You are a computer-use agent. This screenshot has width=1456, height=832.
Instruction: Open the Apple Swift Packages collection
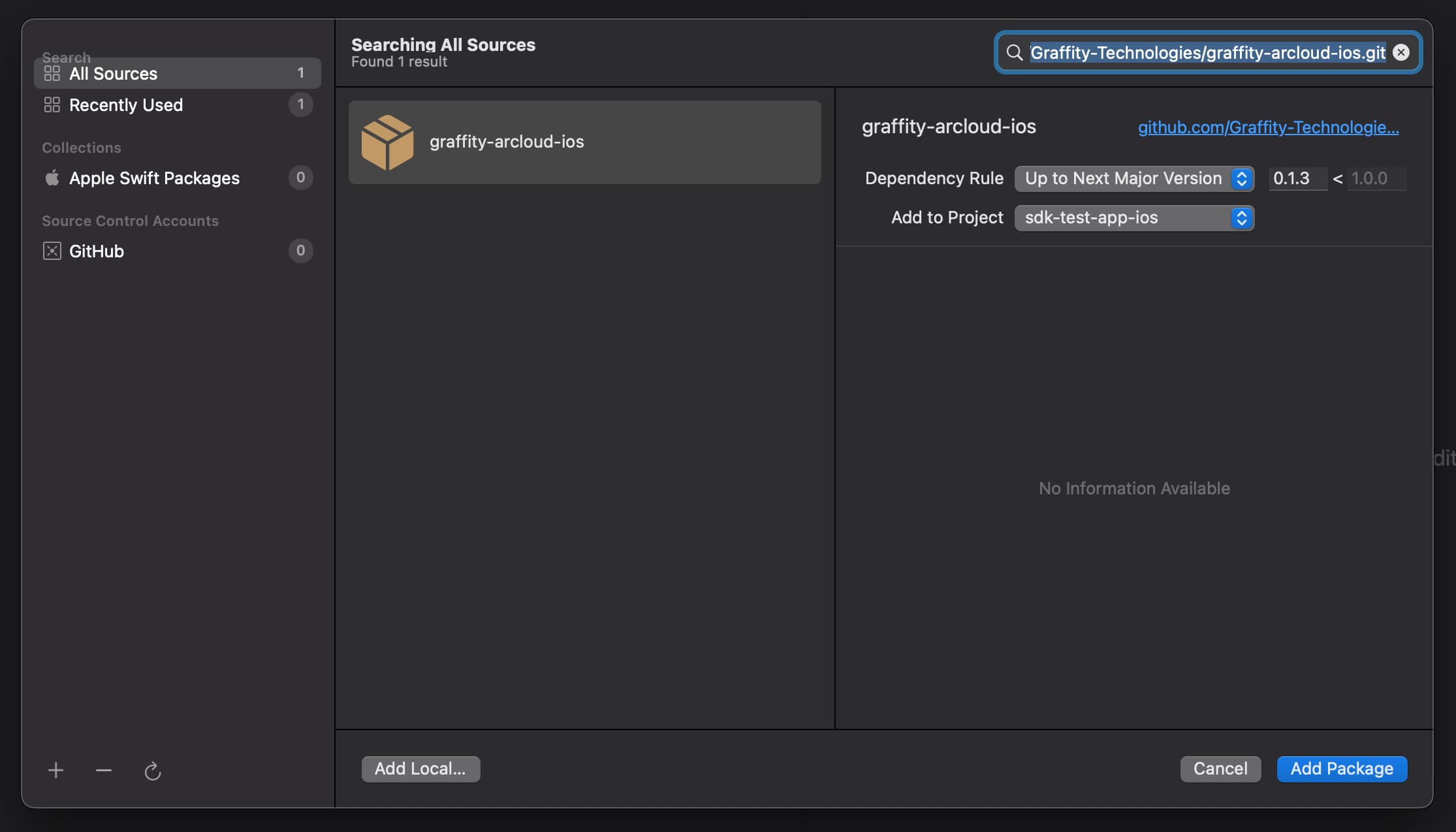tap(177, 178)
